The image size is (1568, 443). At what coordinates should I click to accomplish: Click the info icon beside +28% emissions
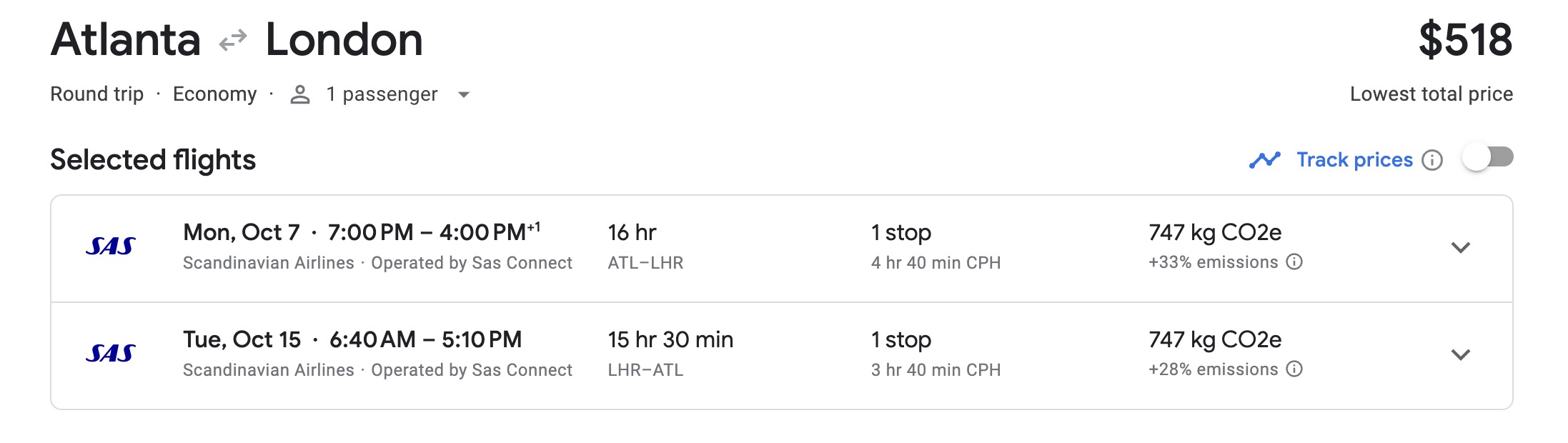click(x=1295, y=370)
